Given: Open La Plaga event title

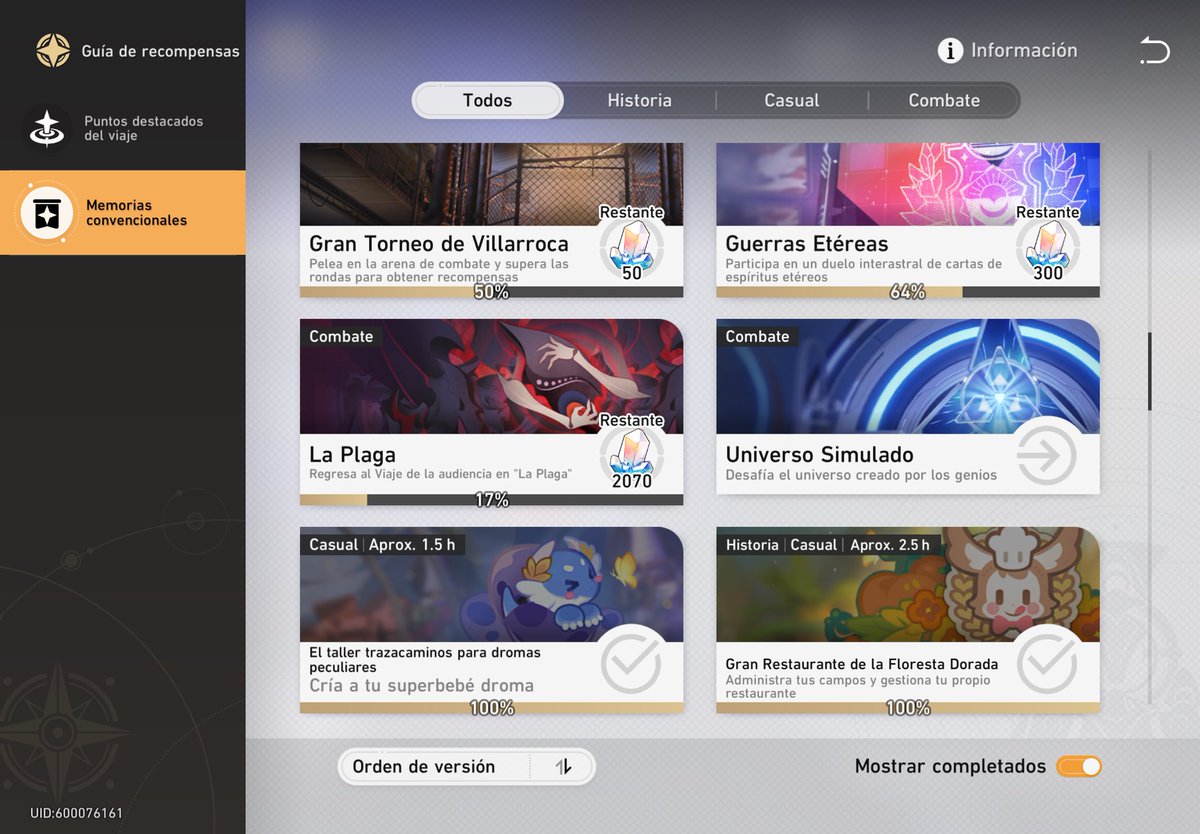Looking at the screenshot, I should pos(352,454).
